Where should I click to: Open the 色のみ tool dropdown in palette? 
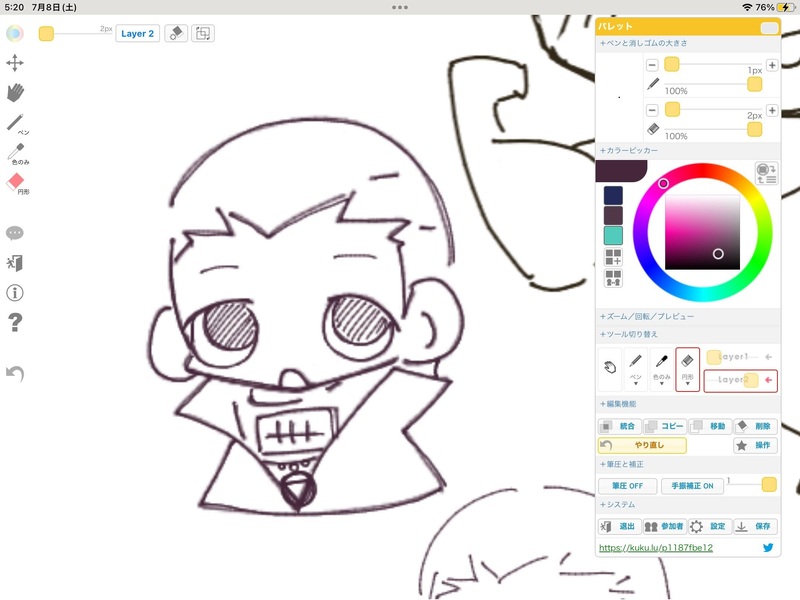click(662, 370)
